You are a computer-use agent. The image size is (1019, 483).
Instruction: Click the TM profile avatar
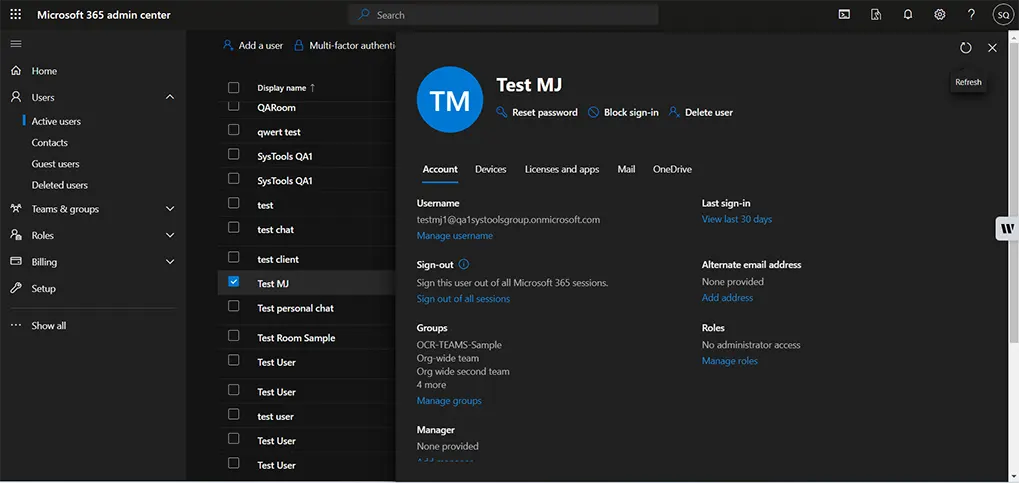(x=450, y=99)
